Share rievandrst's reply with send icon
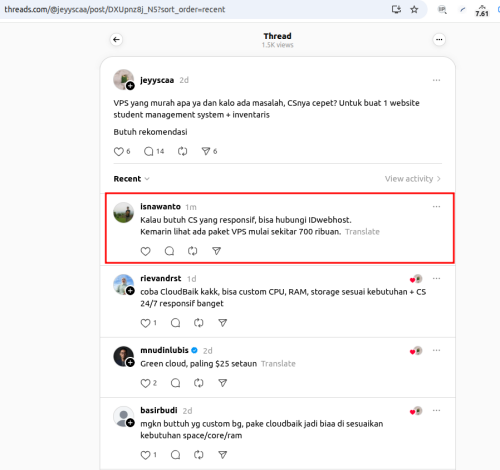The height and width of the screenshot is (470, 500). pos(223,323)
